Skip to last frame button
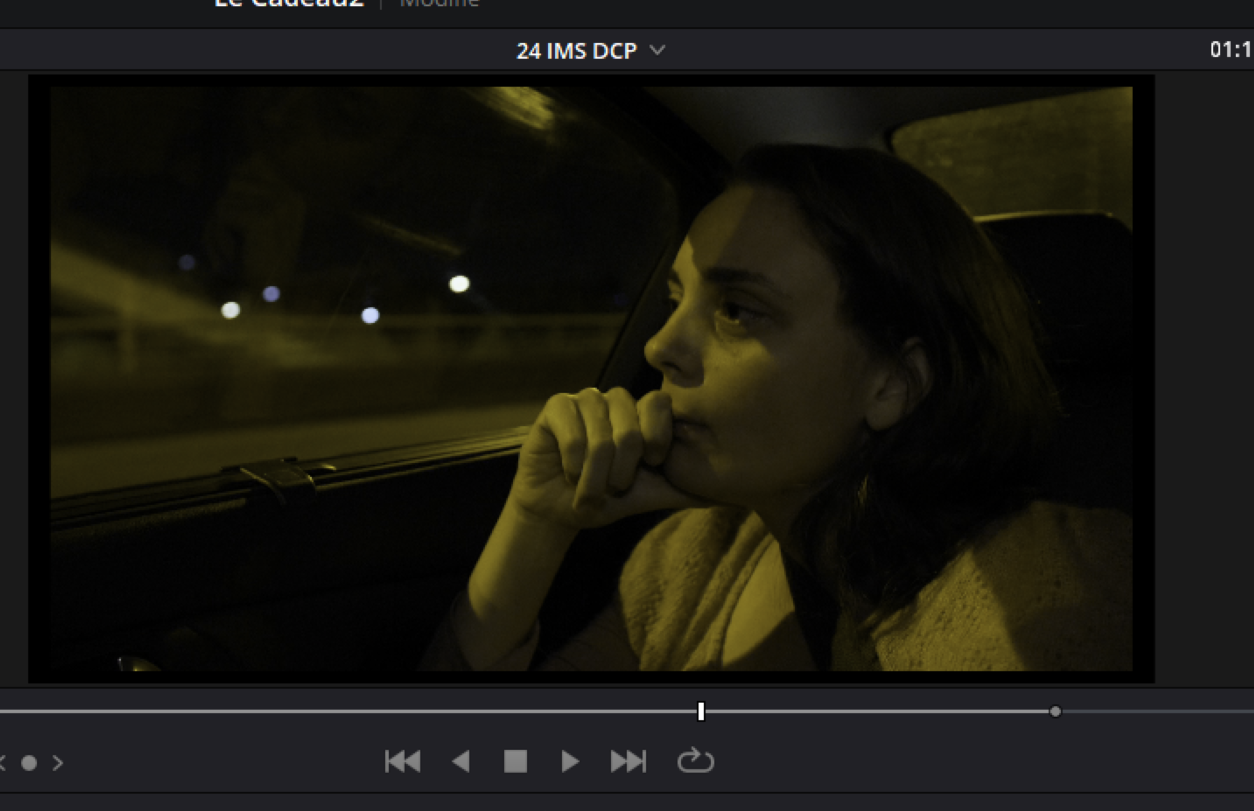 coord(628,762)
